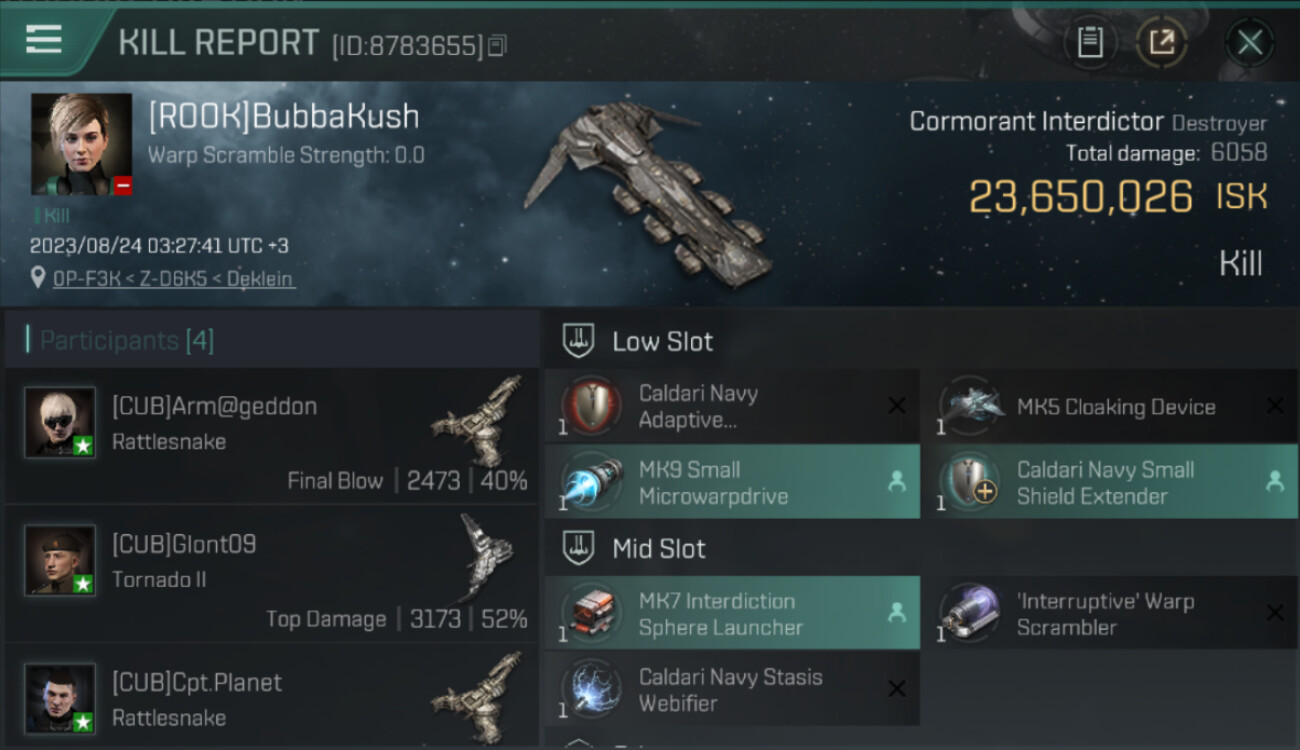Select the MK5 Cloaking Device icon

tap(970, 406)
